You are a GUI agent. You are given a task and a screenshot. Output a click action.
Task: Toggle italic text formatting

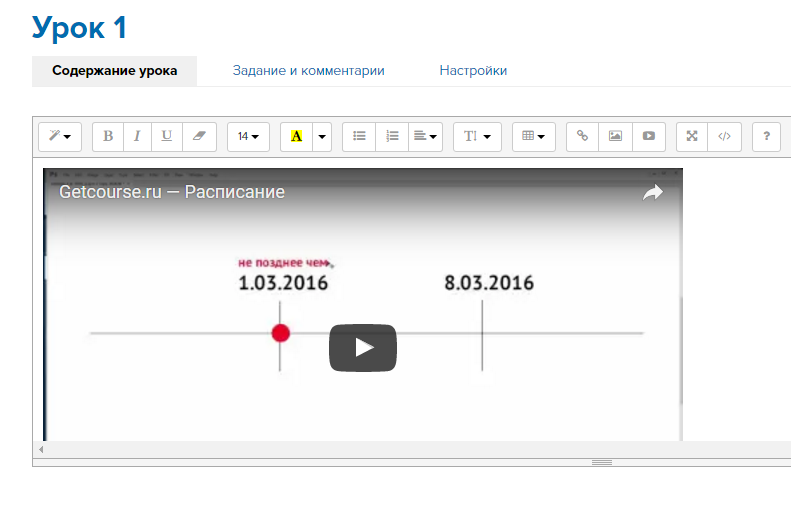point(137,136)
